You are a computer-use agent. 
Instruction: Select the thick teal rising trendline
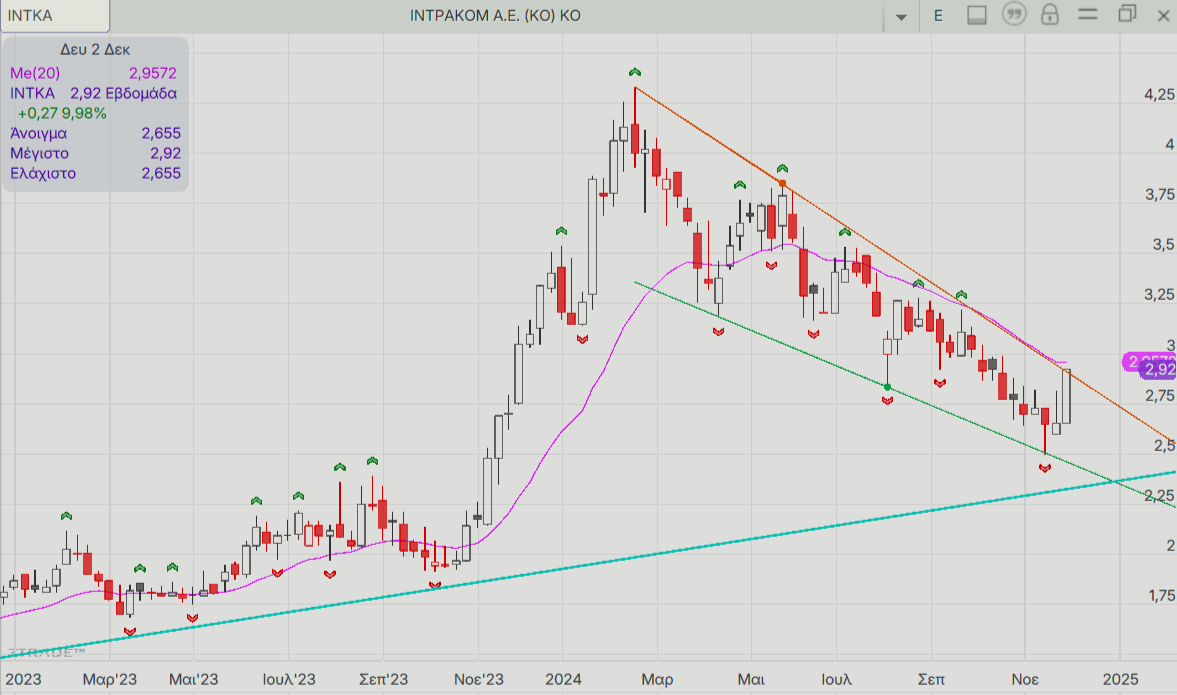click(588, 565)
